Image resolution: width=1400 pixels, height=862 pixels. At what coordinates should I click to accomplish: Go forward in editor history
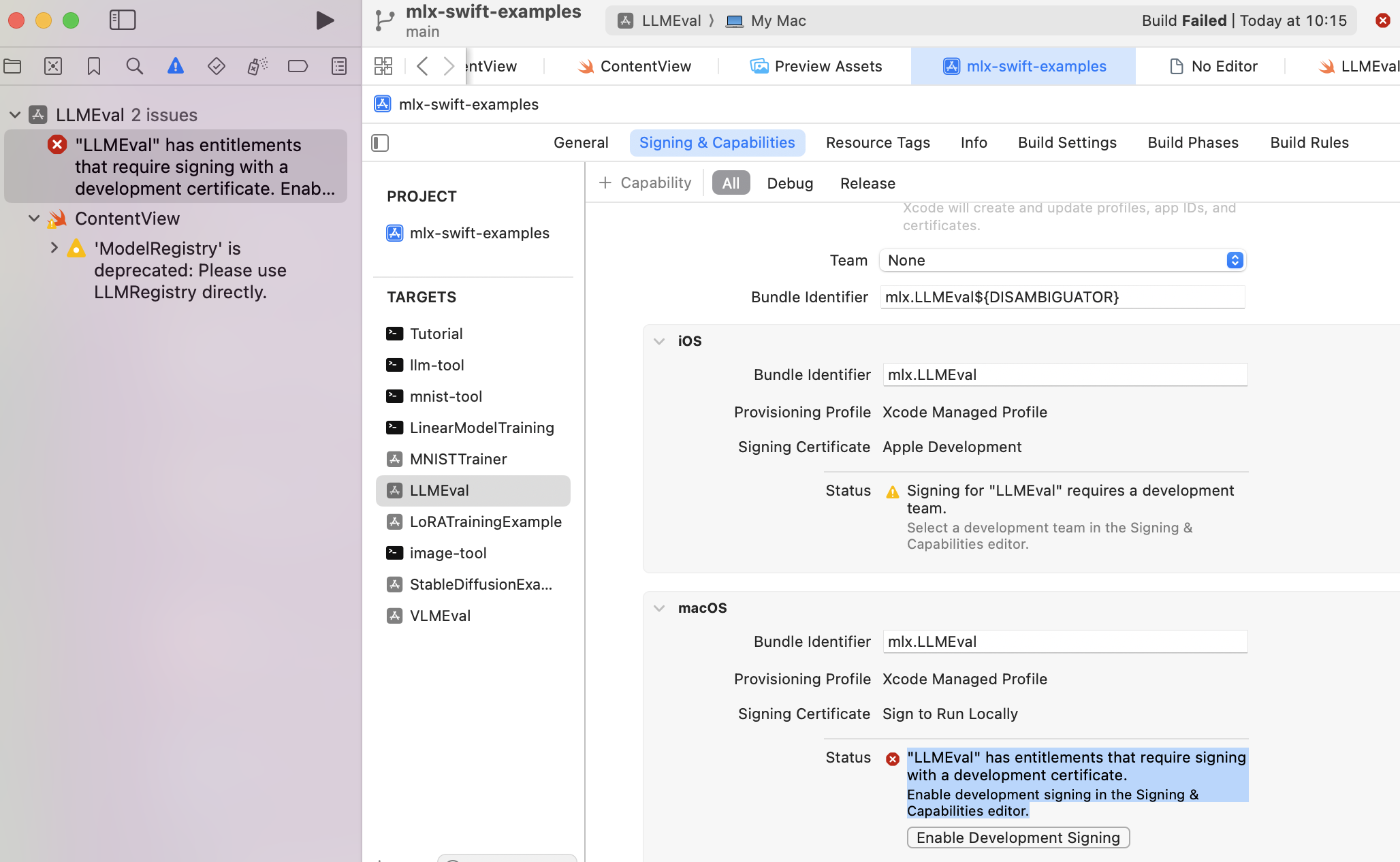click(449, 66)
